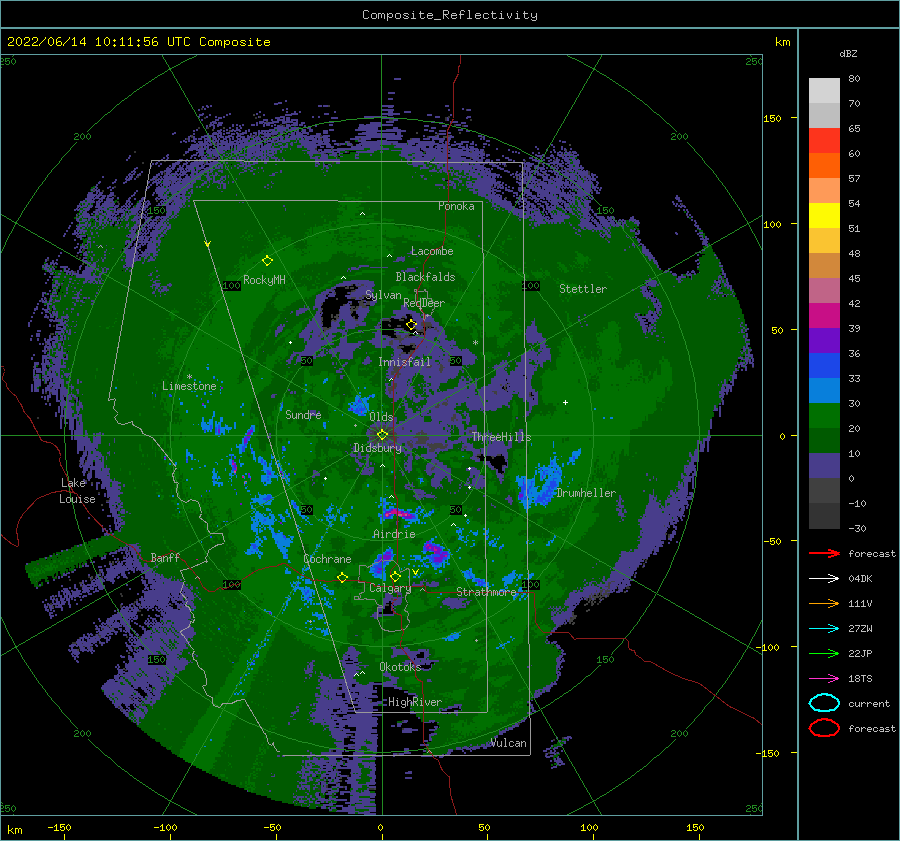Pick the cyan 27ZW arrow legend icon

point(824,629)
